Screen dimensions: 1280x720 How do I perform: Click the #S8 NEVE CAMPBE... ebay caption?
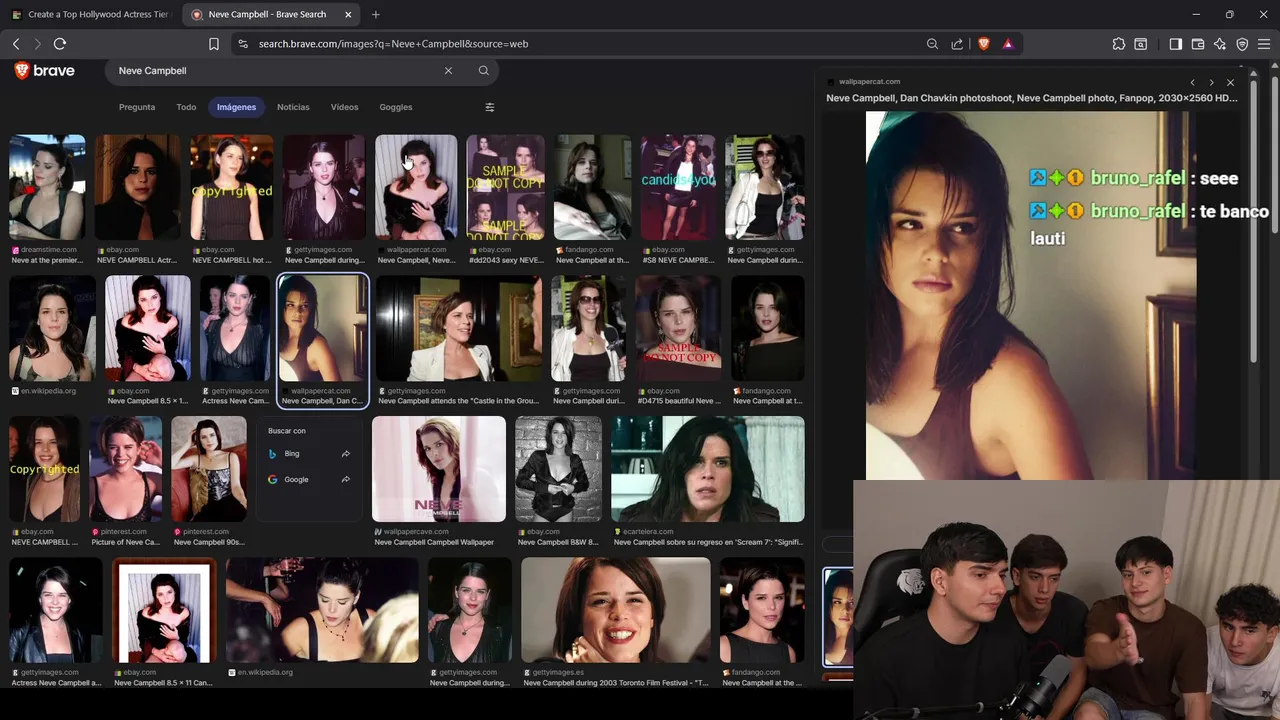676,260
